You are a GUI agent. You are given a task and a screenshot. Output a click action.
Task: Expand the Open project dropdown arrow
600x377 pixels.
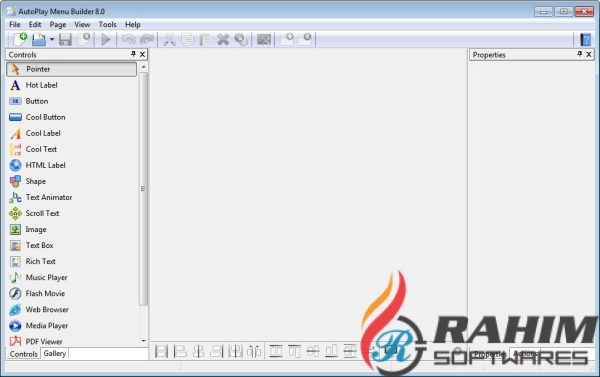point(52,39)
